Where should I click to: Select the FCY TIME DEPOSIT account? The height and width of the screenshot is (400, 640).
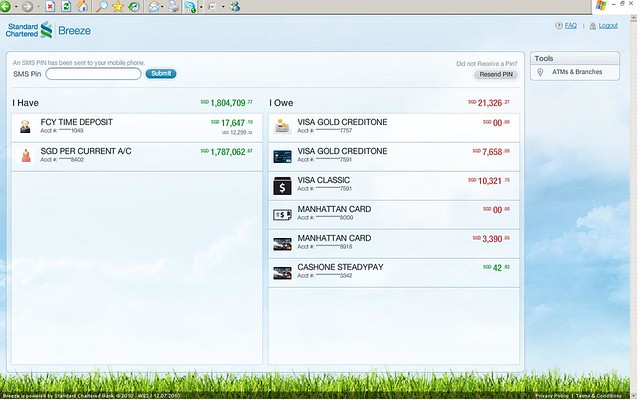[x=76, y=122]
